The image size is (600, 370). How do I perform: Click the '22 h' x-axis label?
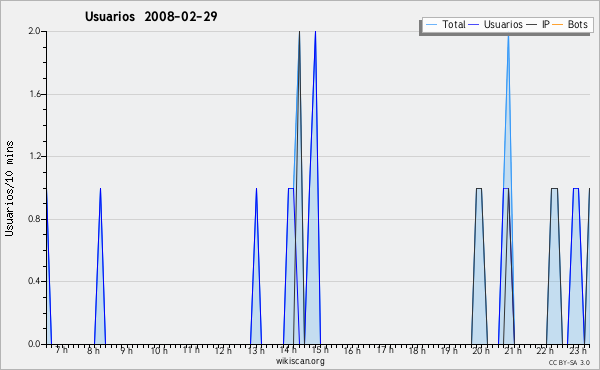(545, 350)
